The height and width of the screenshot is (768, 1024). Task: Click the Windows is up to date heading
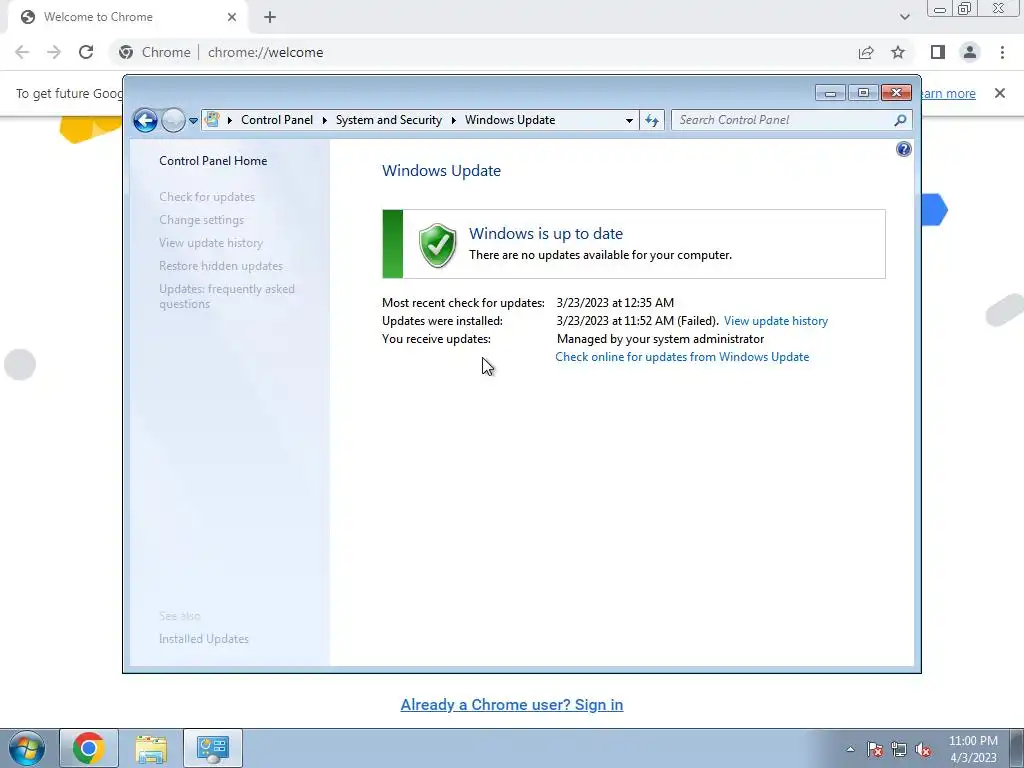click(546, 233)
